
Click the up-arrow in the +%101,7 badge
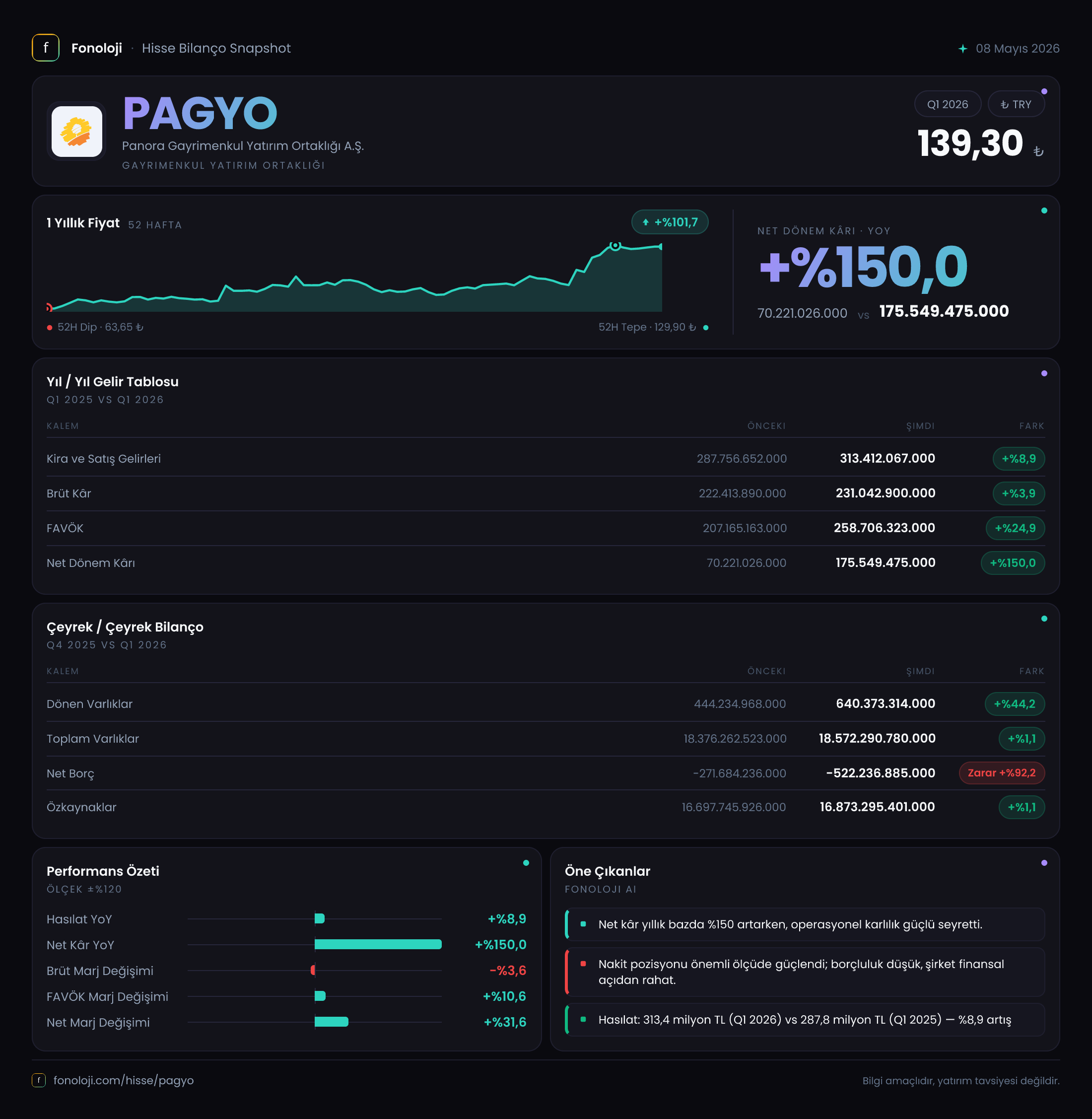[646, 222]
